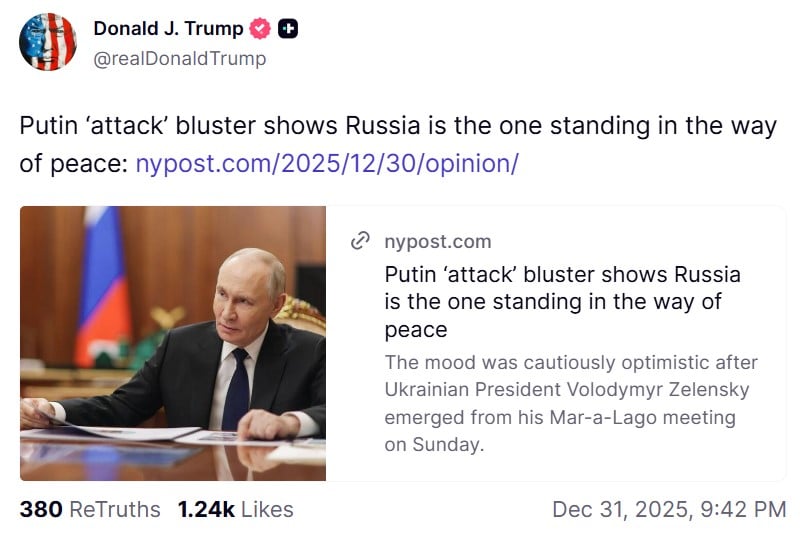Click the red verified checkmark badge
Image resolution: width=802 pixels, height=543 pixels.
point(260,29)
